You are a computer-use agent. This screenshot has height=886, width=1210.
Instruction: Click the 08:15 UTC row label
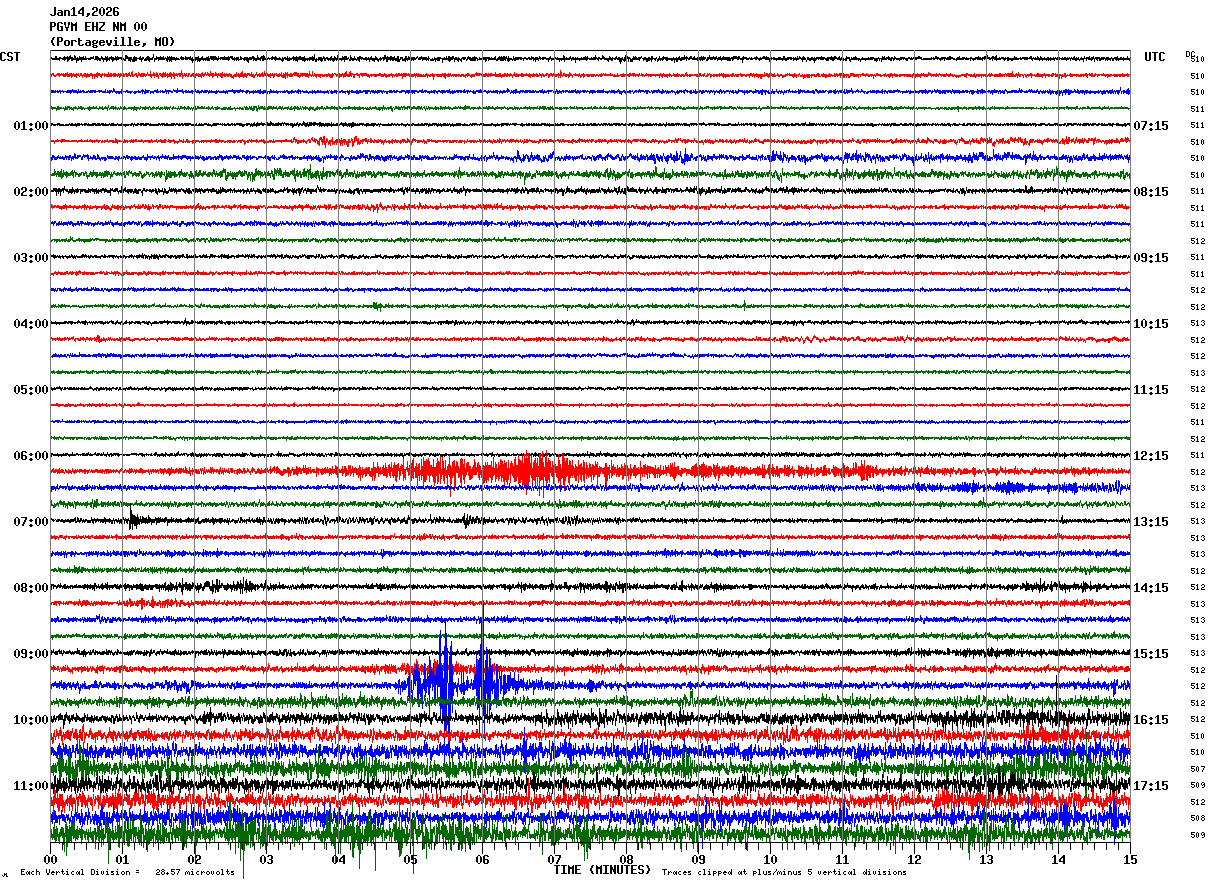1151,192
